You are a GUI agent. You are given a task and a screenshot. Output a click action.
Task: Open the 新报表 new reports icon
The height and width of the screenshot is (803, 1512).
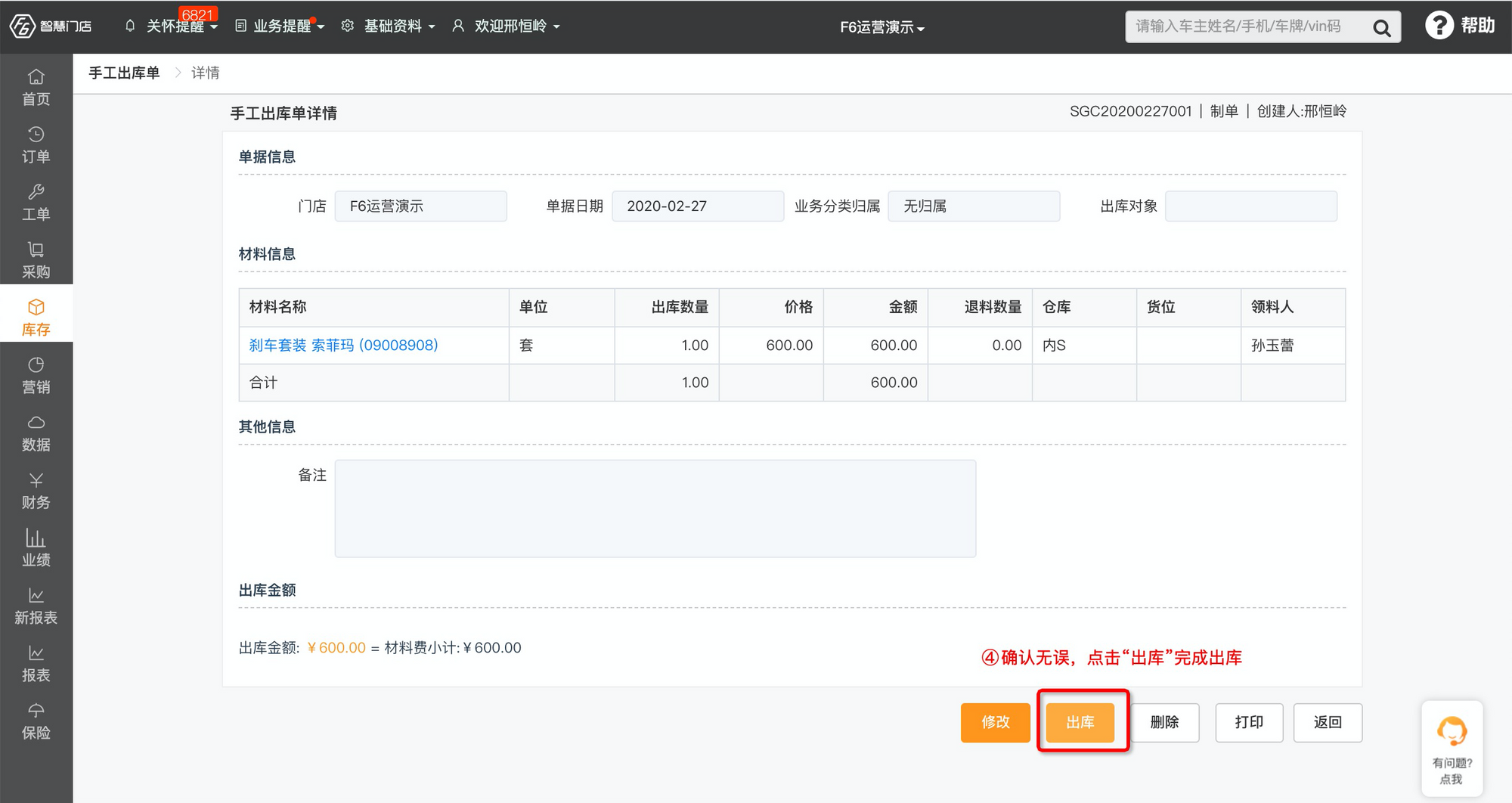tap(36, 595)
